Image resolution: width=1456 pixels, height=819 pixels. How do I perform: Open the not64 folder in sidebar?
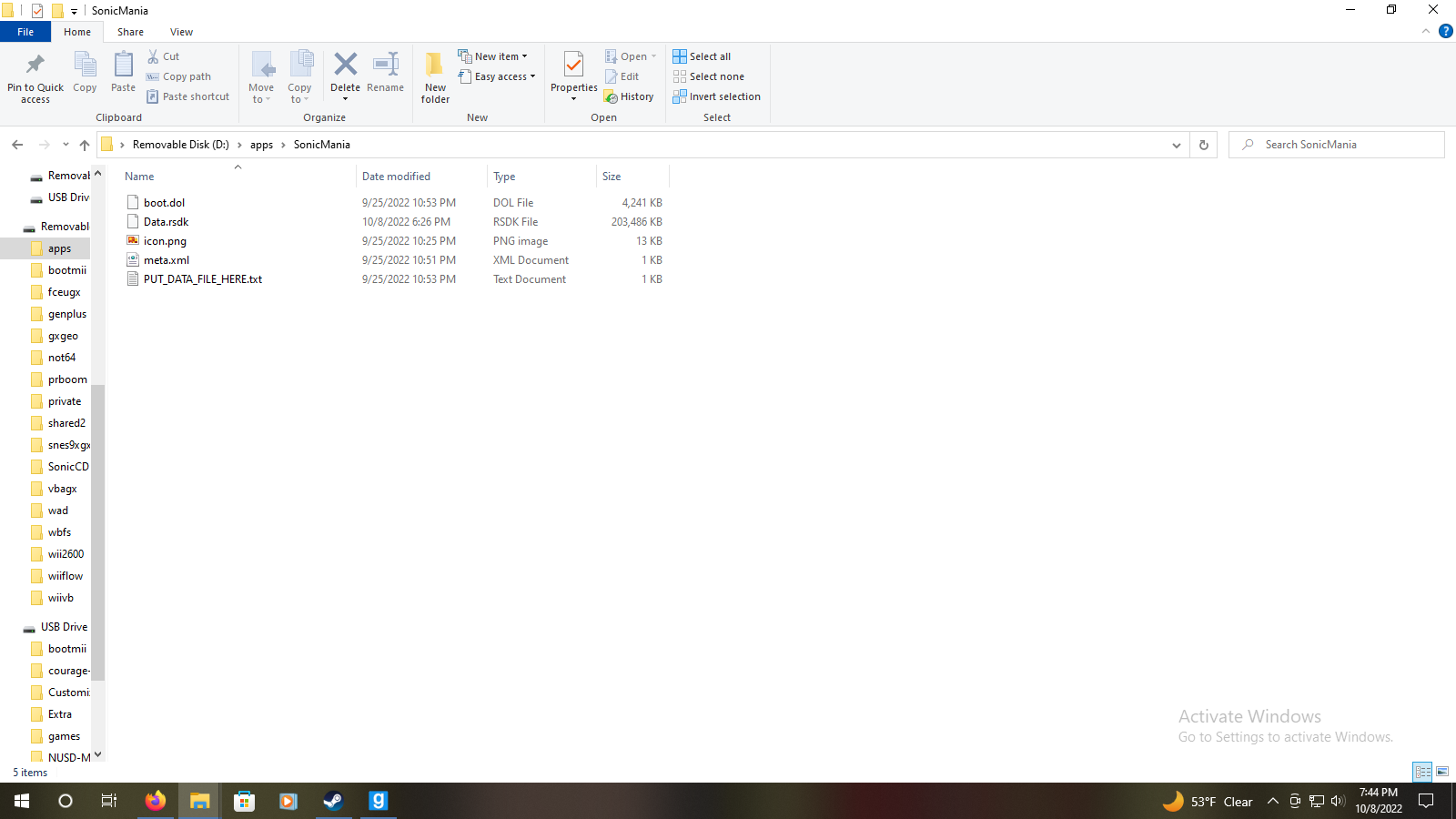[x=62, y=358]
